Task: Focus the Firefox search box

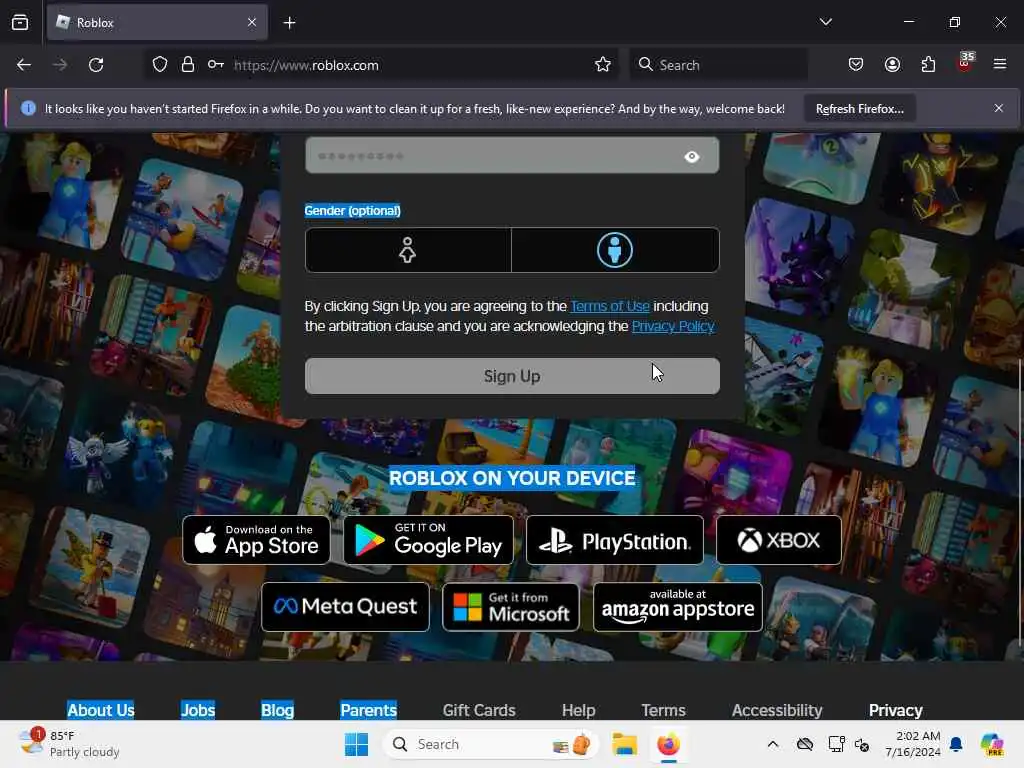Action: coord(718,65)
